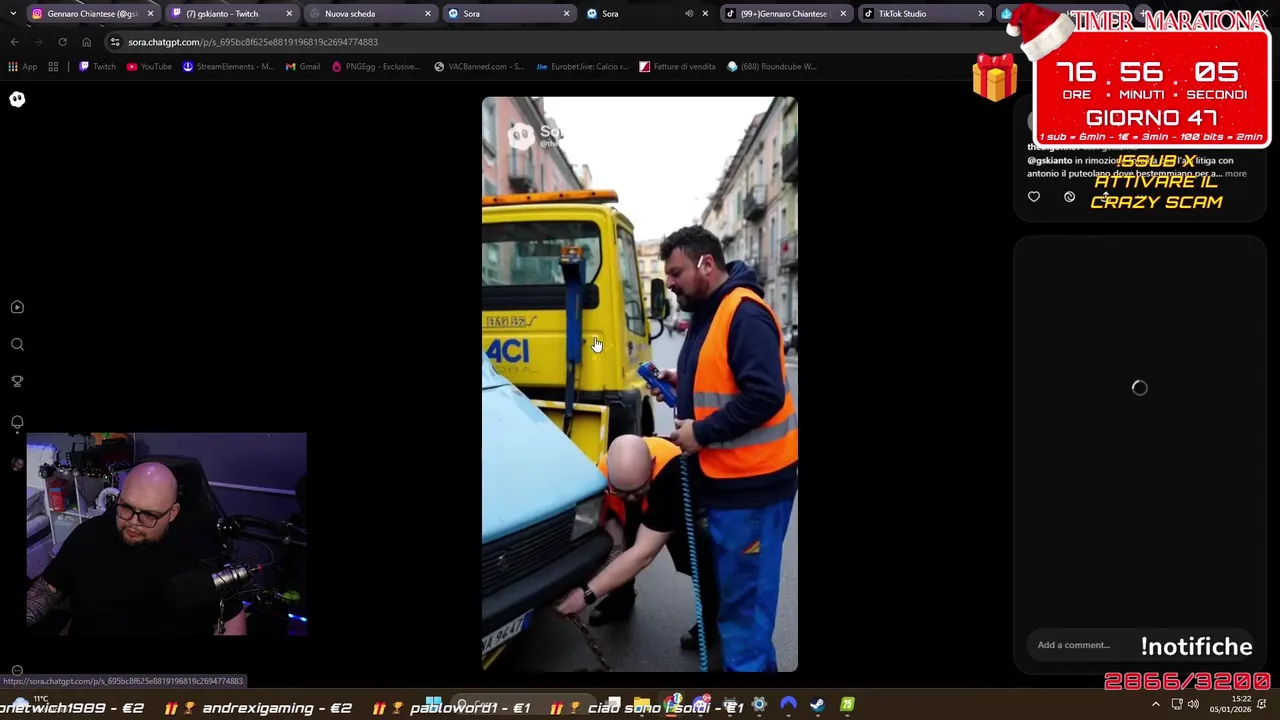
Task: Open Twitch bookmark
Action: tap(97, 67)
